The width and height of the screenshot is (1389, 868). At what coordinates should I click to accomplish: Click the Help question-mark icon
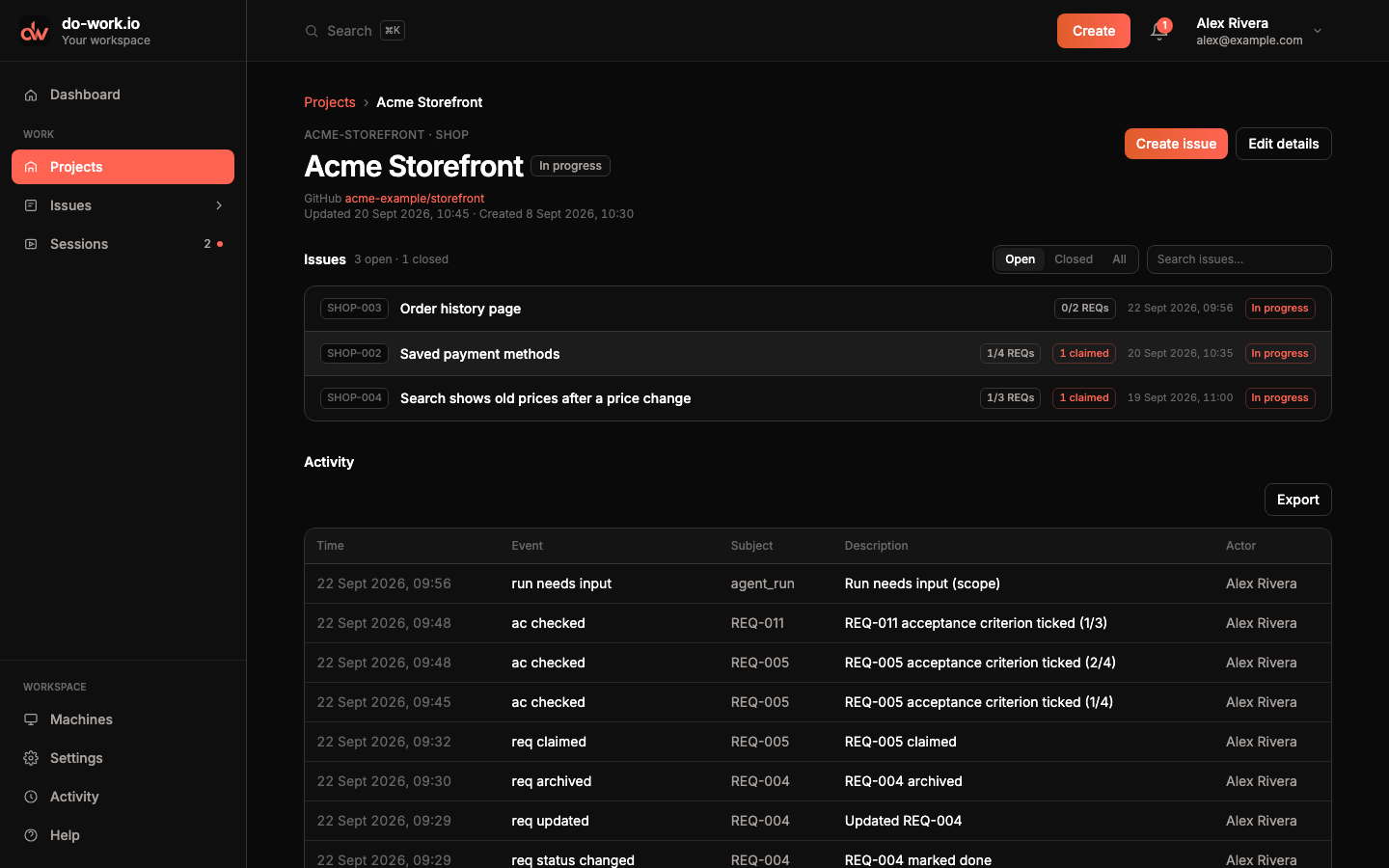(x=31, y=835)
